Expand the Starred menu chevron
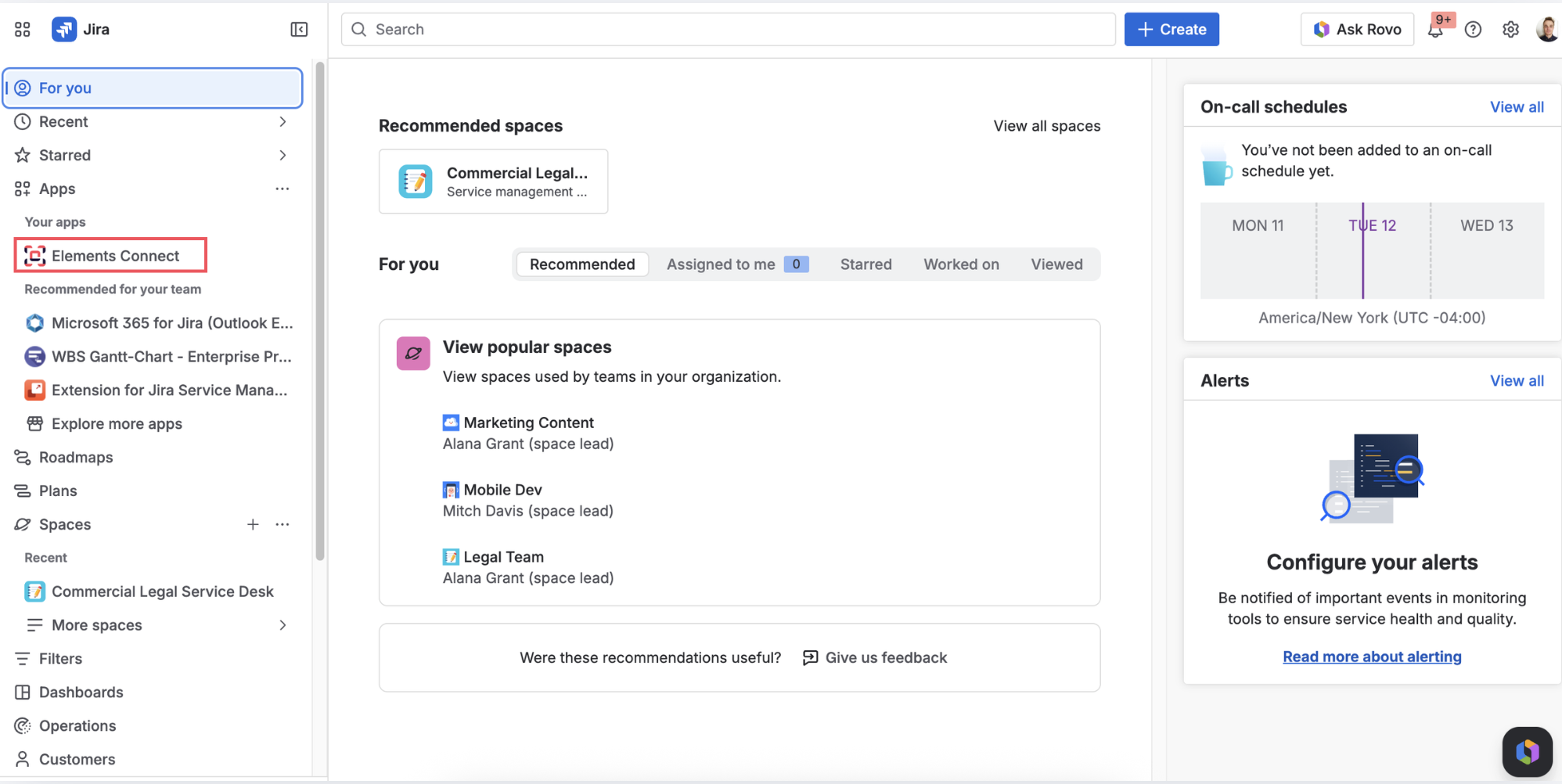 coord(283,156)
